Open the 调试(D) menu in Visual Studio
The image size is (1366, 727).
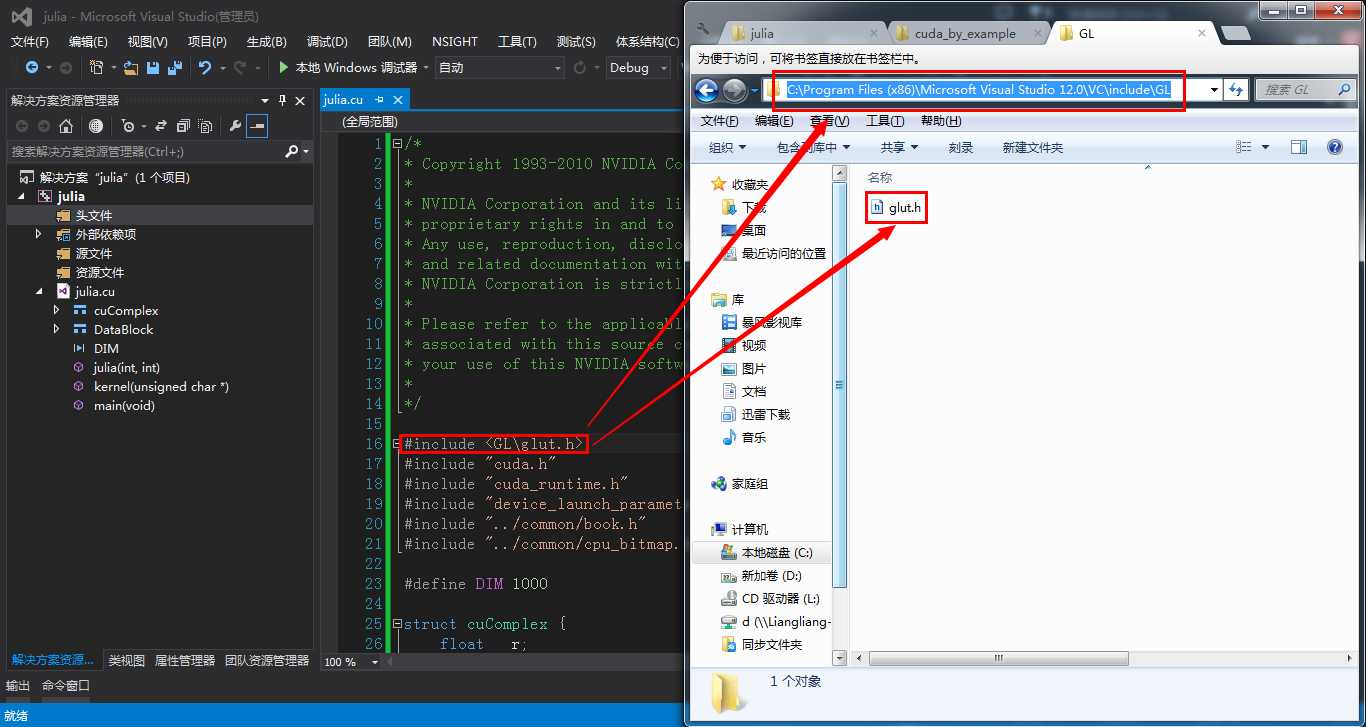point(327,41)
